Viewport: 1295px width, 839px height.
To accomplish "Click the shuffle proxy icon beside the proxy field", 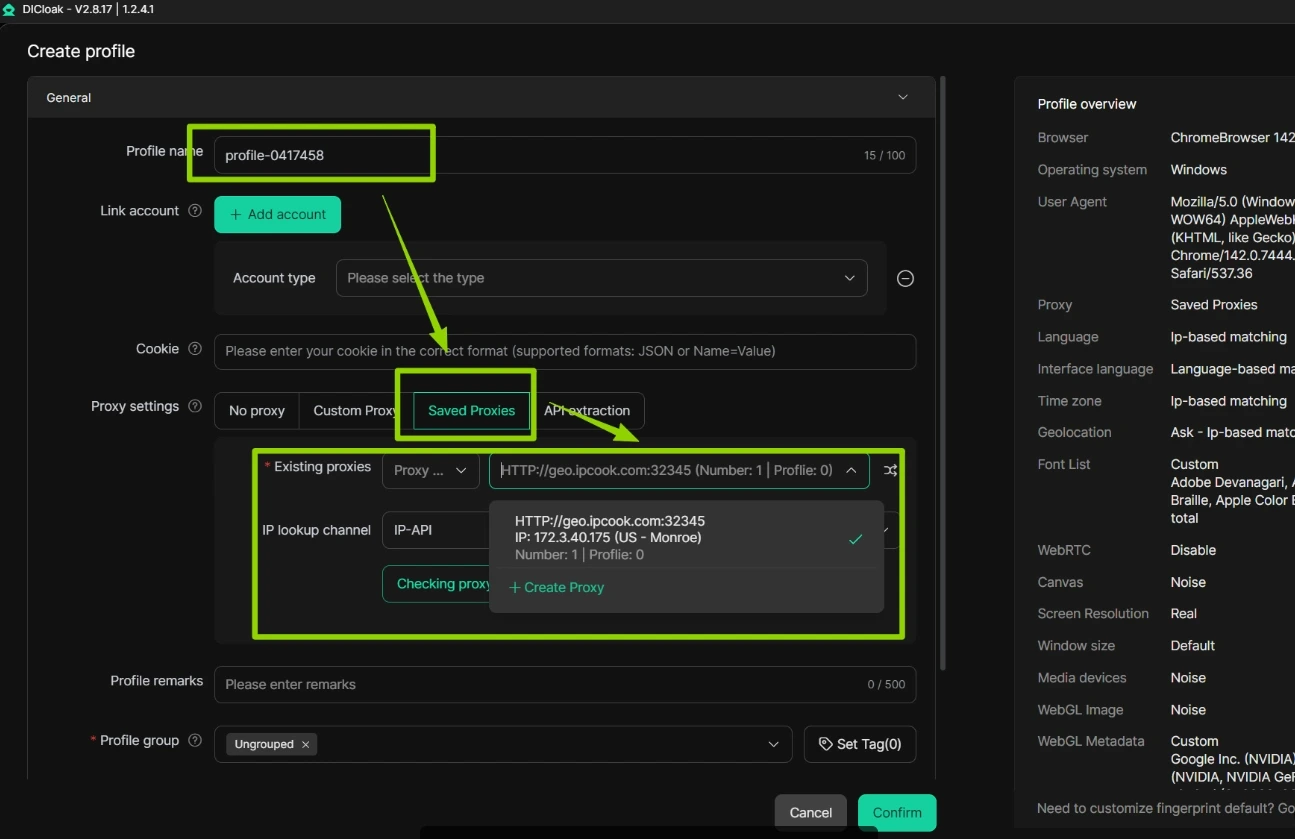I will pos(889,470).
